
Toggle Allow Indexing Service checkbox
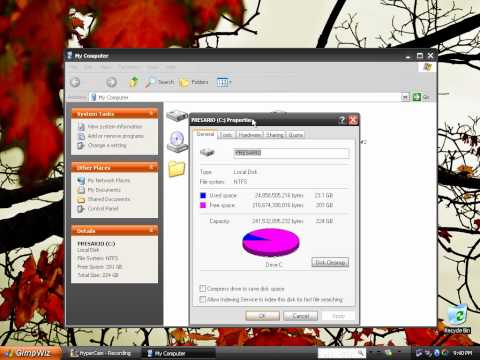point(202,299)
